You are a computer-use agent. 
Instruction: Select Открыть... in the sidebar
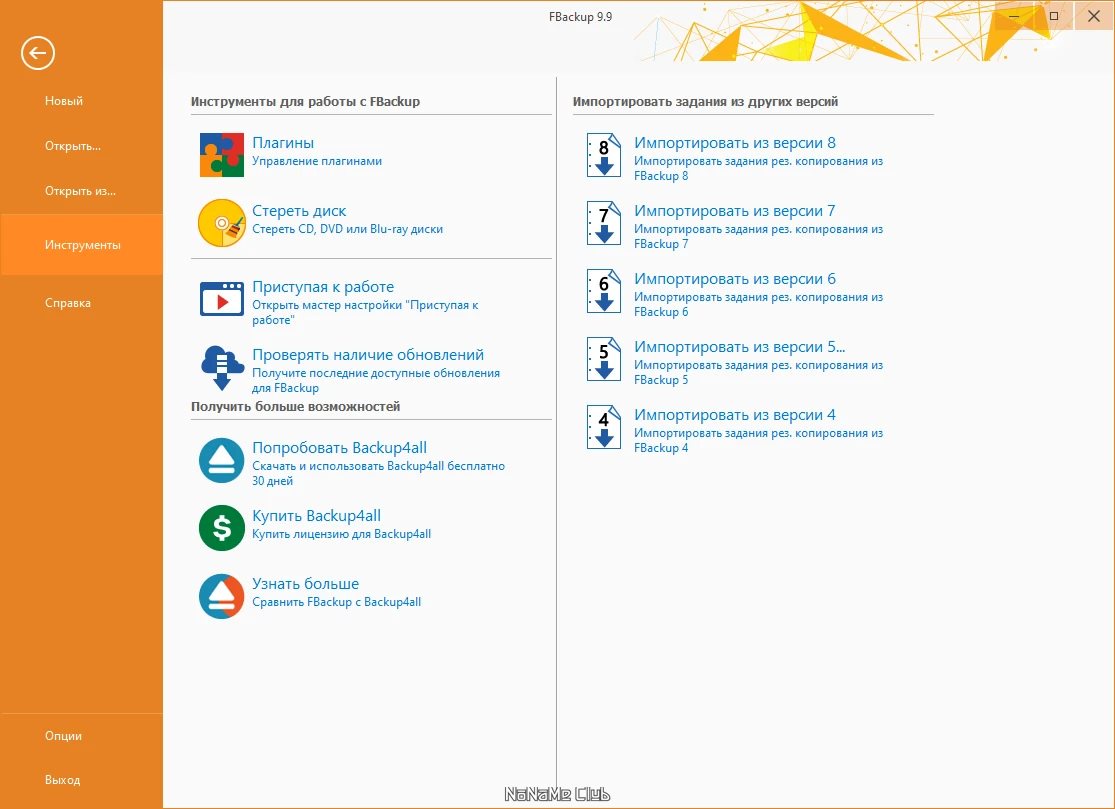(73, 146)
